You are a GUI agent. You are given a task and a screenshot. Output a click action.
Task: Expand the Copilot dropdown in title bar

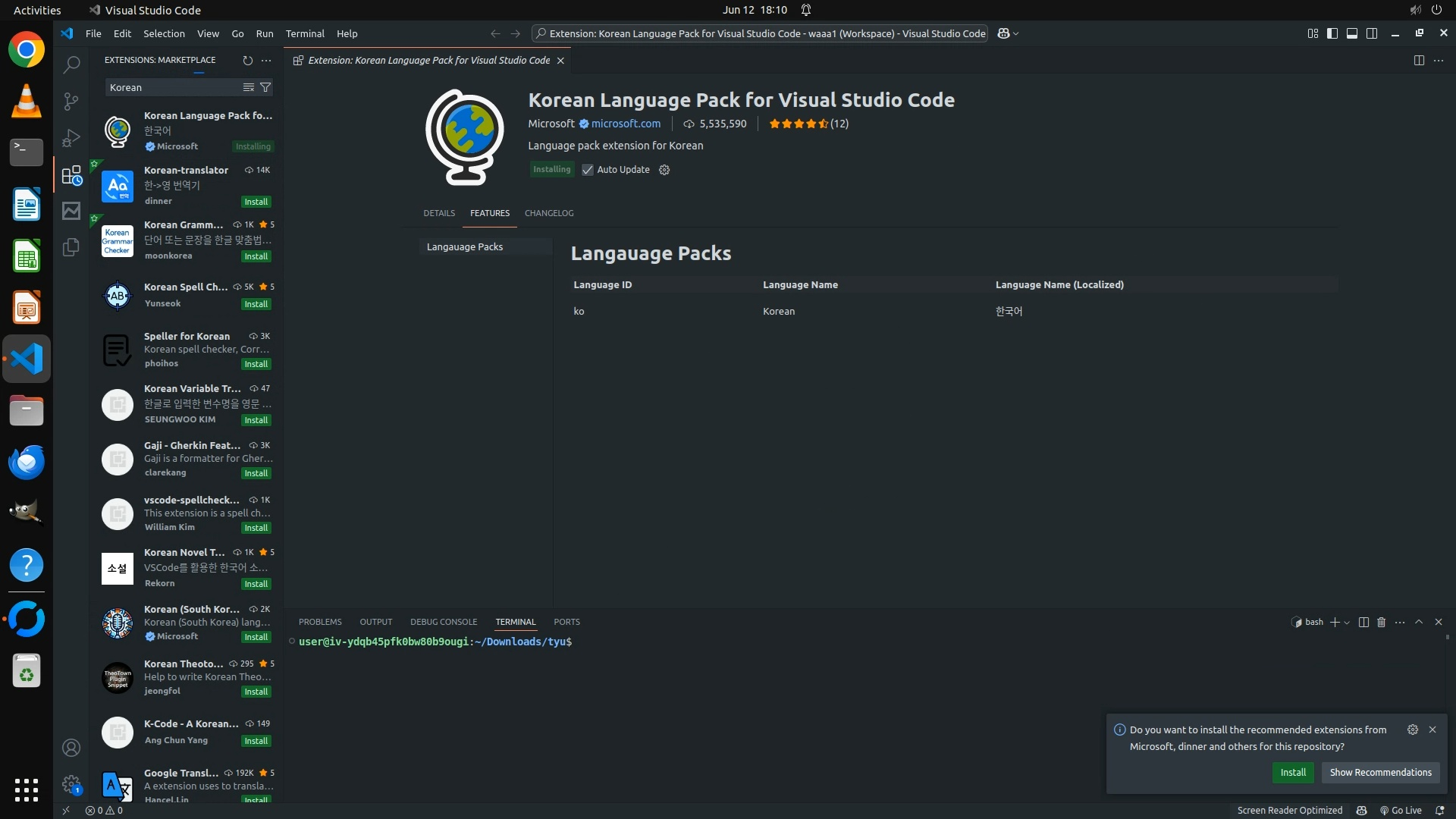pyautogui.click(x=1016, y=33)
